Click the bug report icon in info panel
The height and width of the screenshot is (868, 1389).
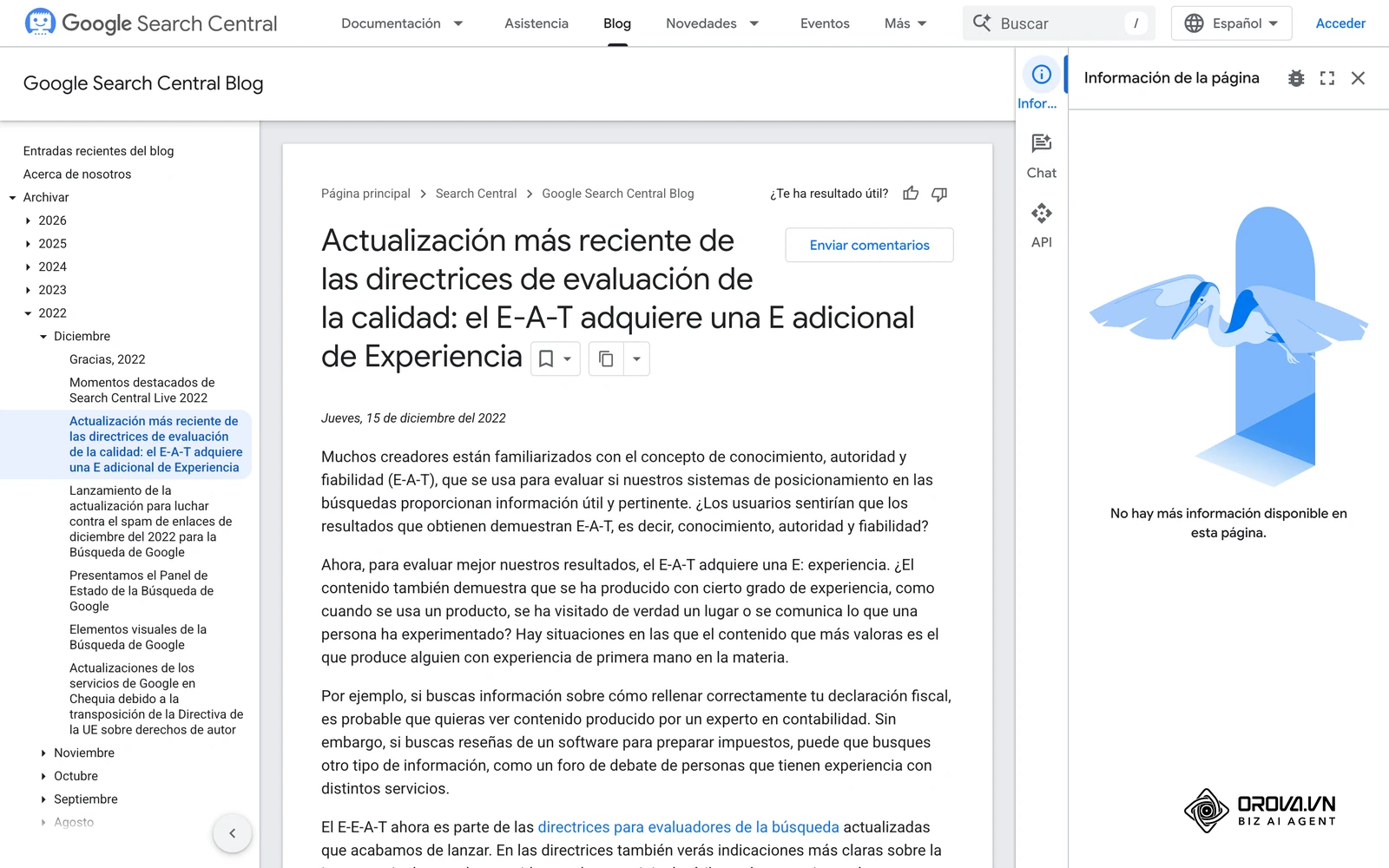[x=1296, y=78]
